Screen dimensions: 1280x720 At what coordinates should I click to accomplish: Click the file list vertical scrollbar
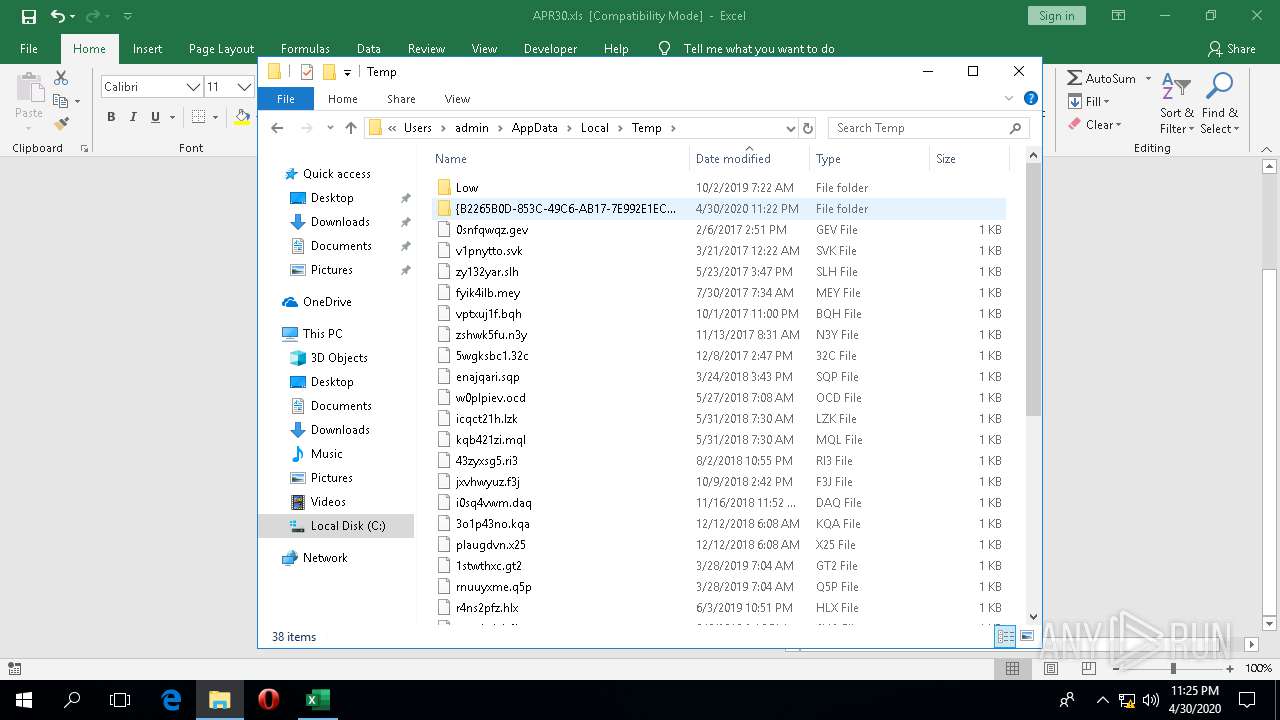pyautogui.click(x=1033, y=290)
